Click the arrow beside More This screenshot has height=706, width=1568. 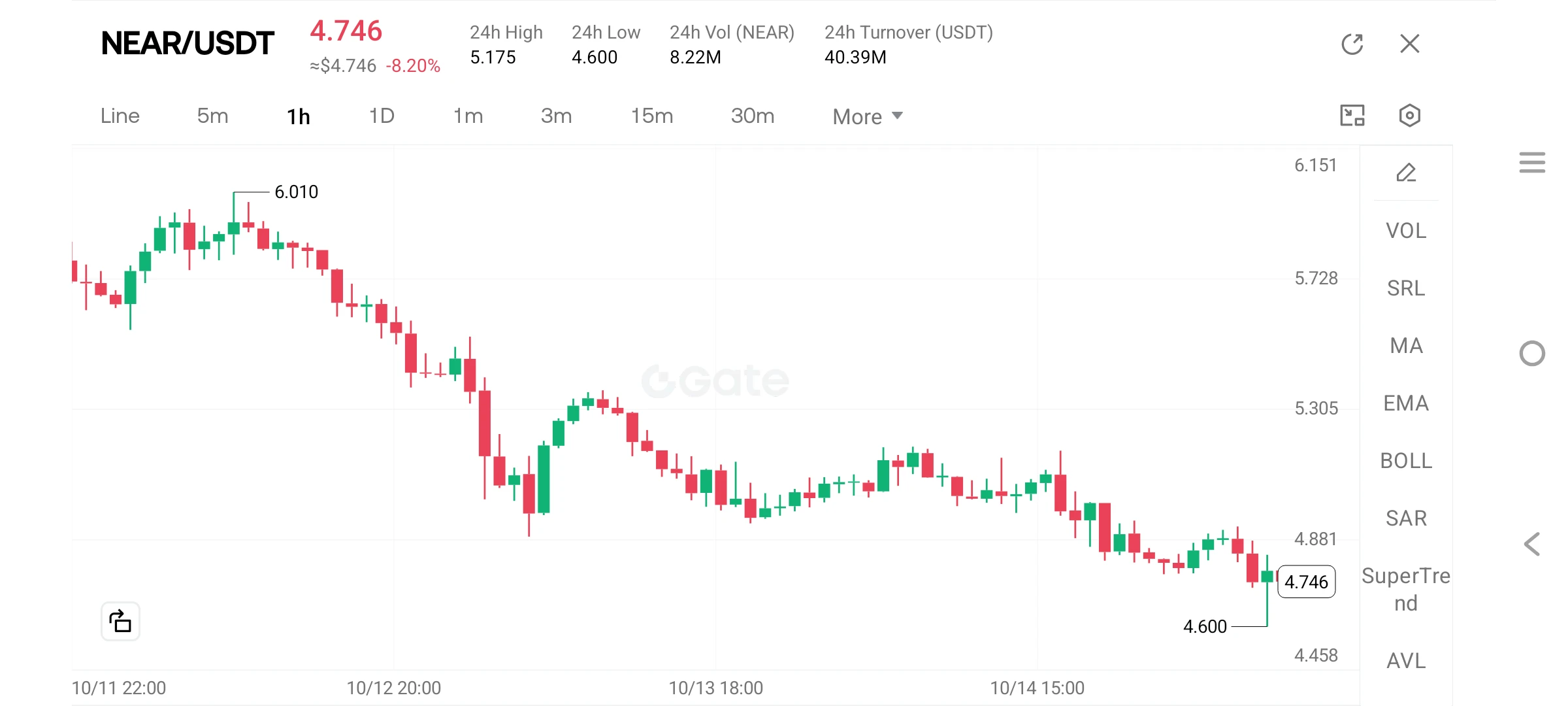898,116
